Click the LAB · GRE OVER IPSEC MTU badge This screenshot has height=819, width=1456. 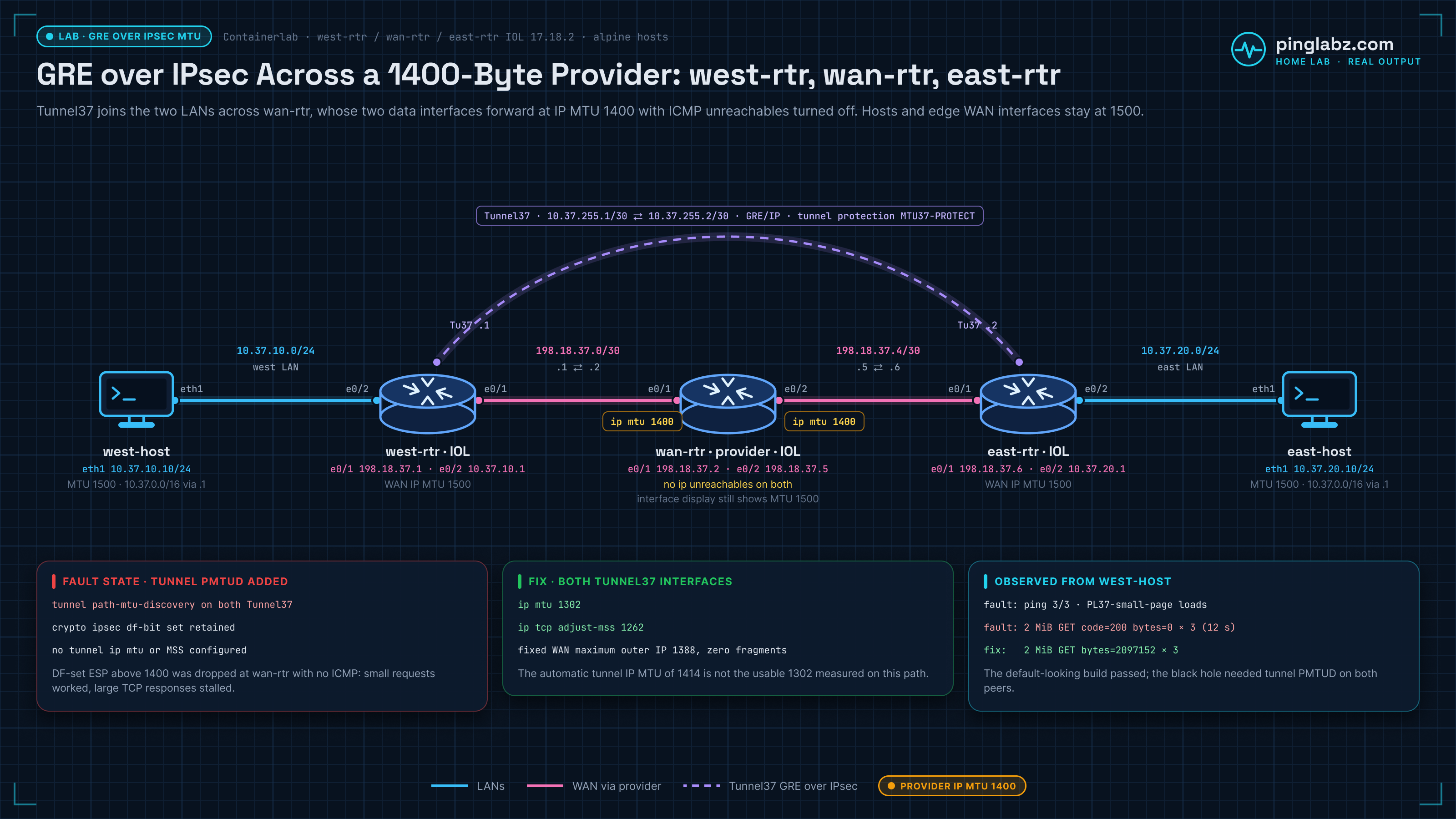[x=124, y=36]
